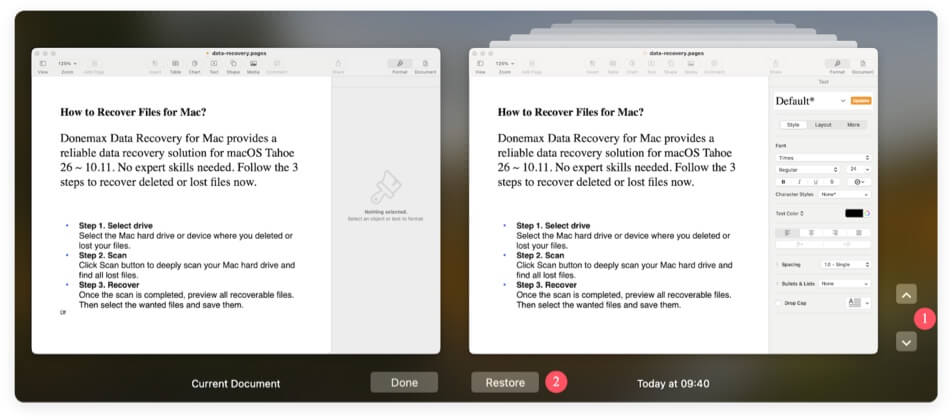Decrease text indent

click(800, 244)
